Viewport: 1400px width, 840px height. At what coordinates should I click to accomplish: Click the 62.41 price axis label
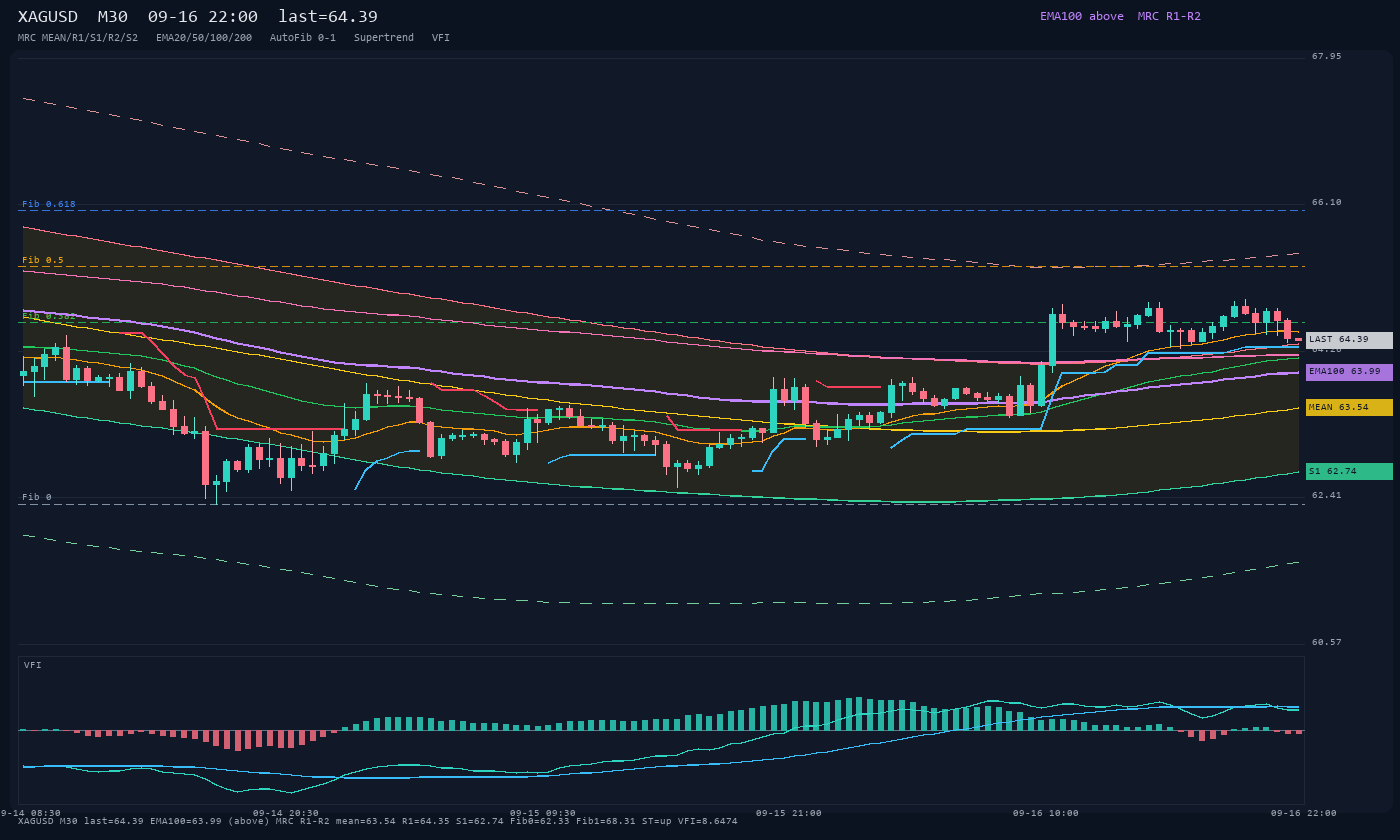(1327, 495)
